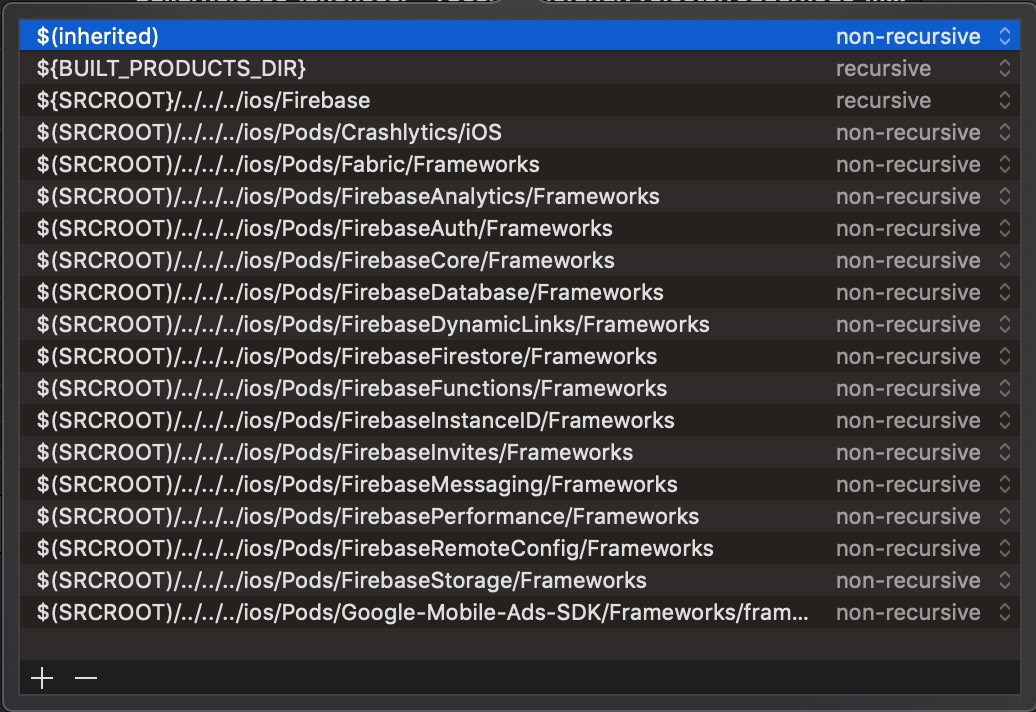Select the FirebaseAuth/Frameworks path row
Screen dimensions: 1036x712
(400, 228)
